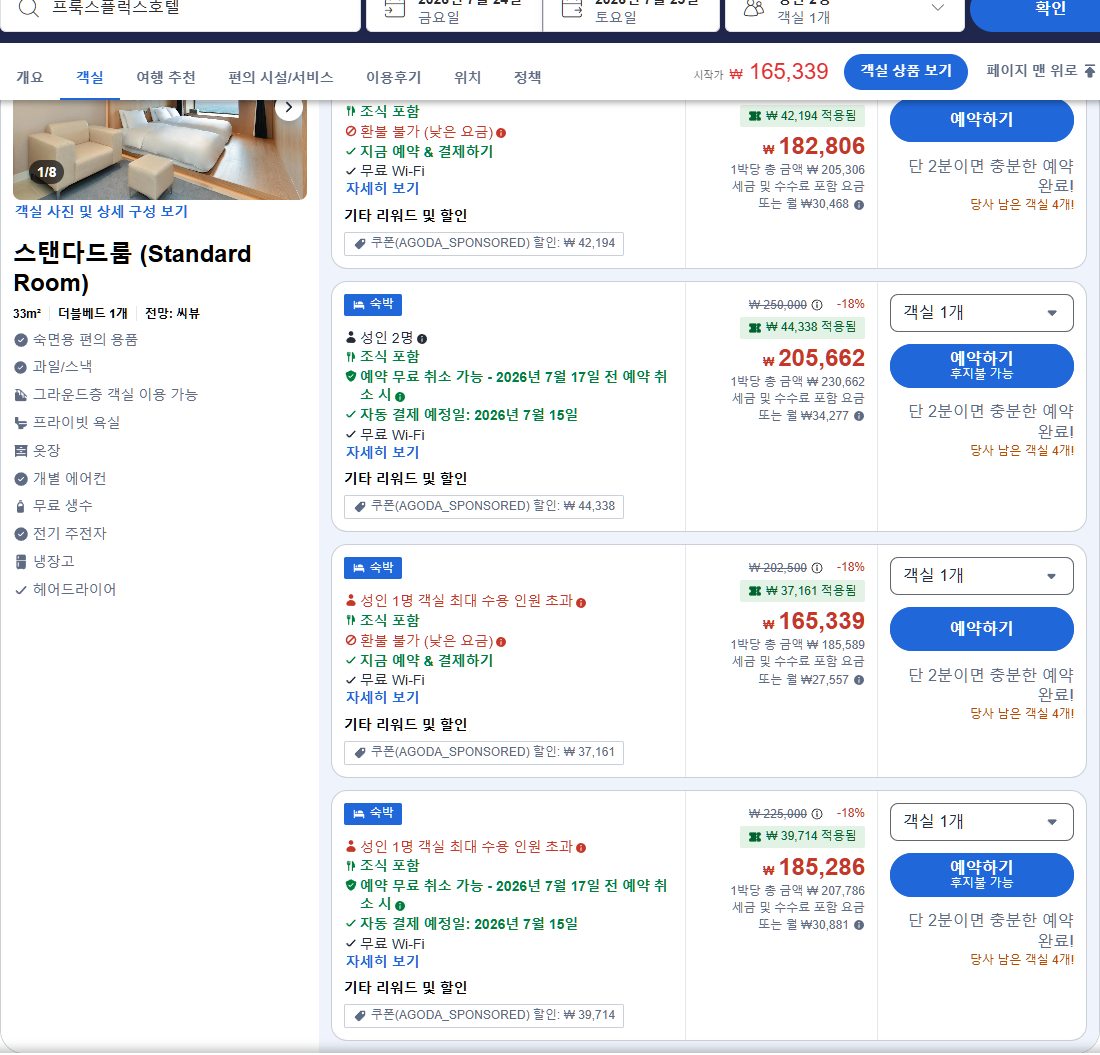1100x1055 pixels.
Task: Open 객실 1개 dropdown for ₩185,286 offer
Action: coord(981,822)
